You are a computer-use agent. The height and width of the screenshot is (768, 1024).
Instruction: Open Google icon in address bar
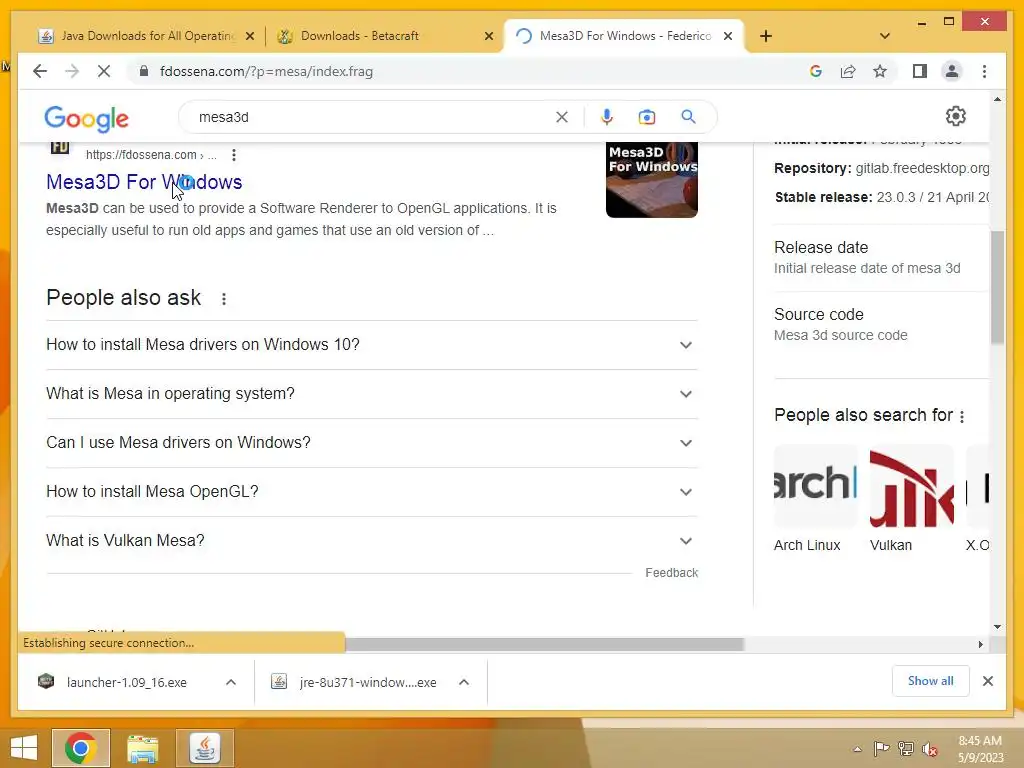tap(816, 71)
